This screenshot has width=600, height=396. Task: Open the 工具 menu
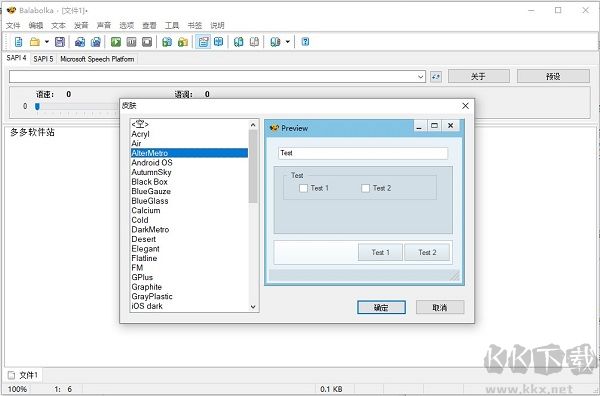tap(172, 25)
